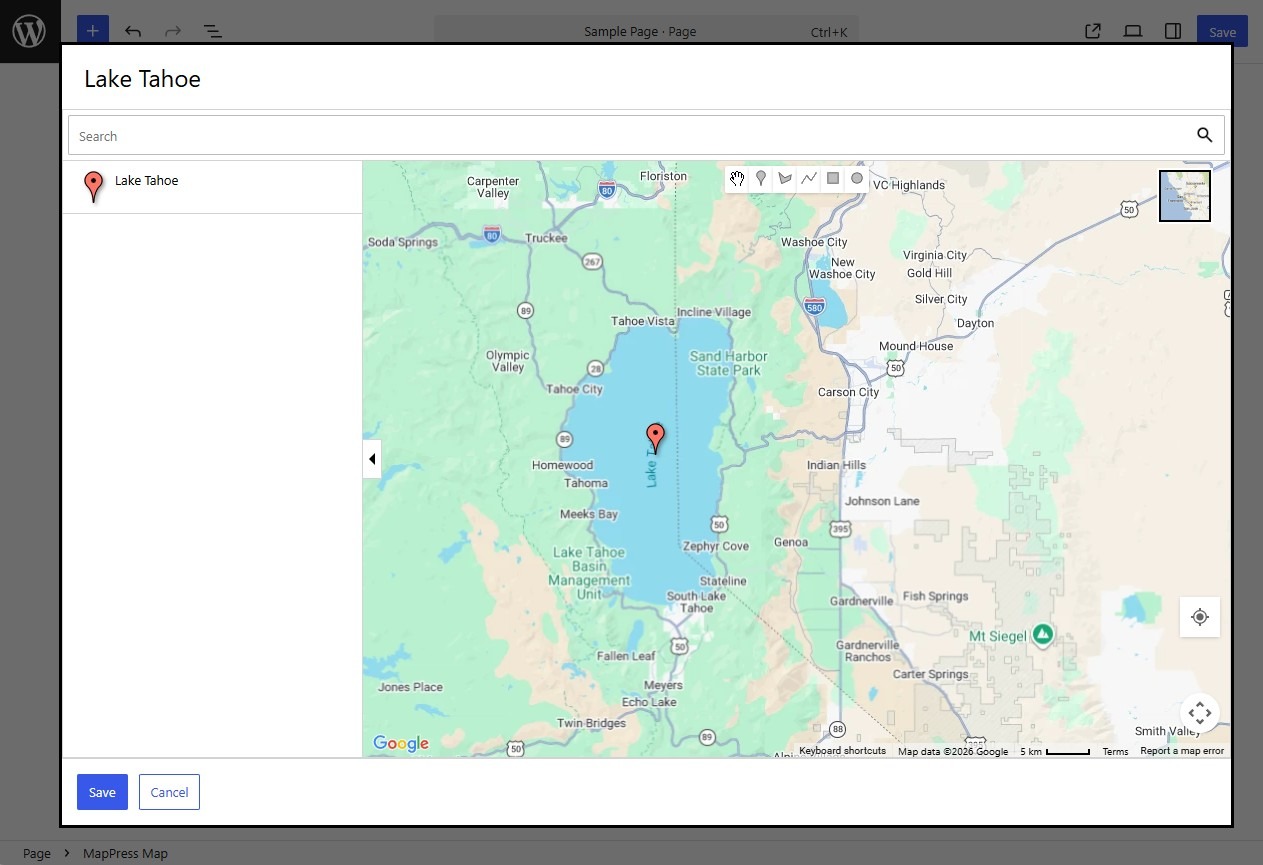This screenshot has width=1263, height=865.
Task: Select the polygon drawing tool
Action: pyautogui.click(x=785, y=179)
